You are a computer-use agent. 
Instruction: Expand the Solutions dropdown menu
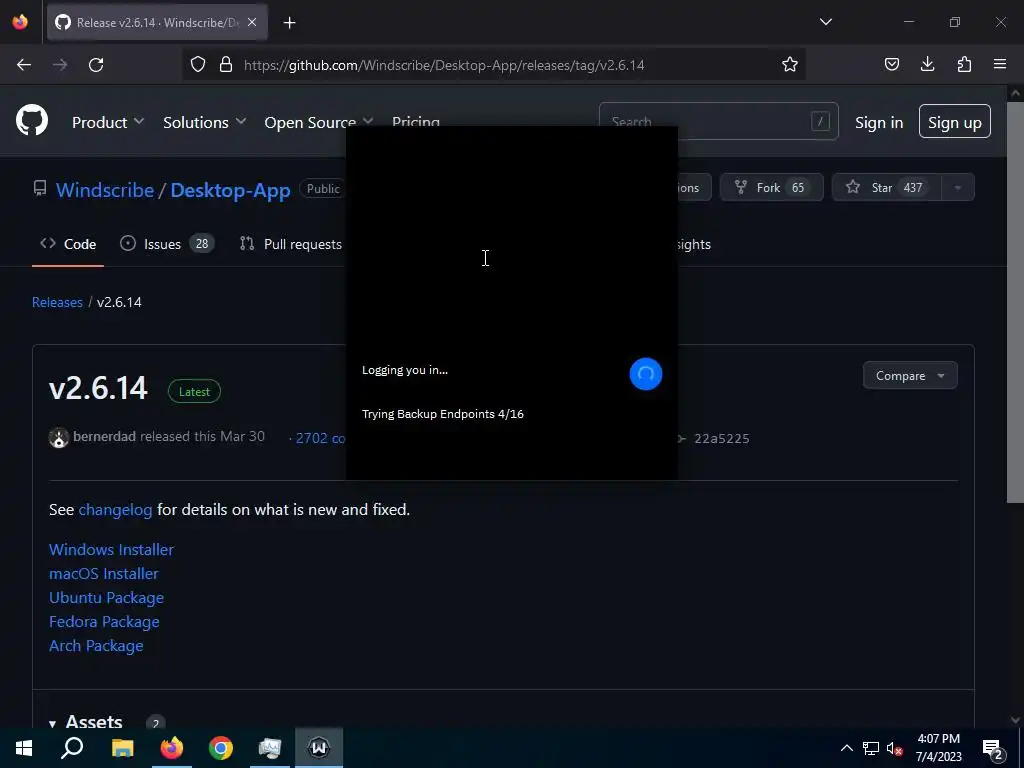coord(204,122)
